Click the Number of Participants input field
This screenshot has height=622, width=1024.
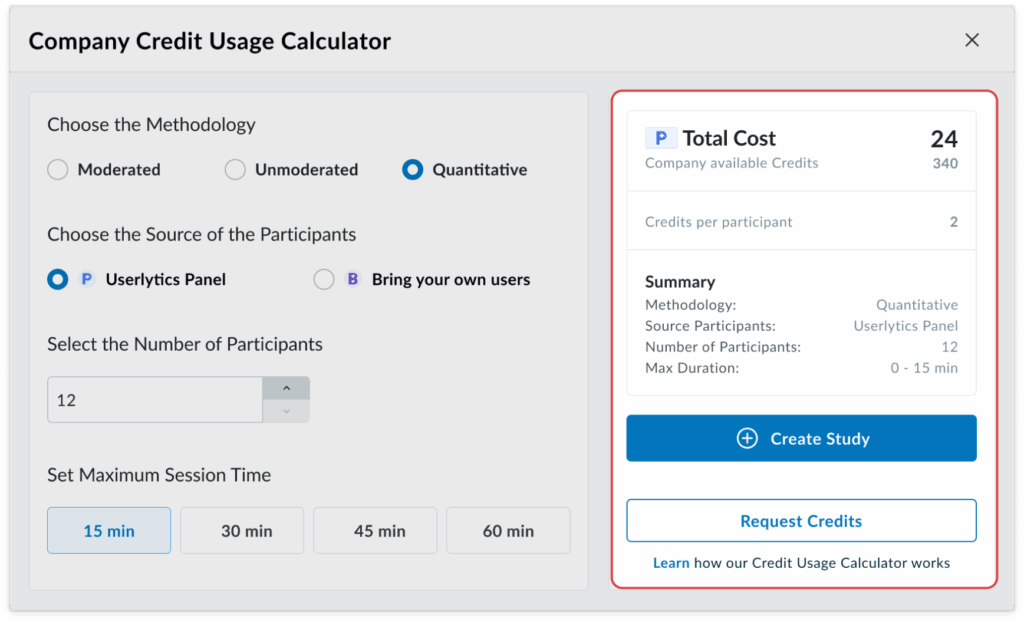click(155, 398)
